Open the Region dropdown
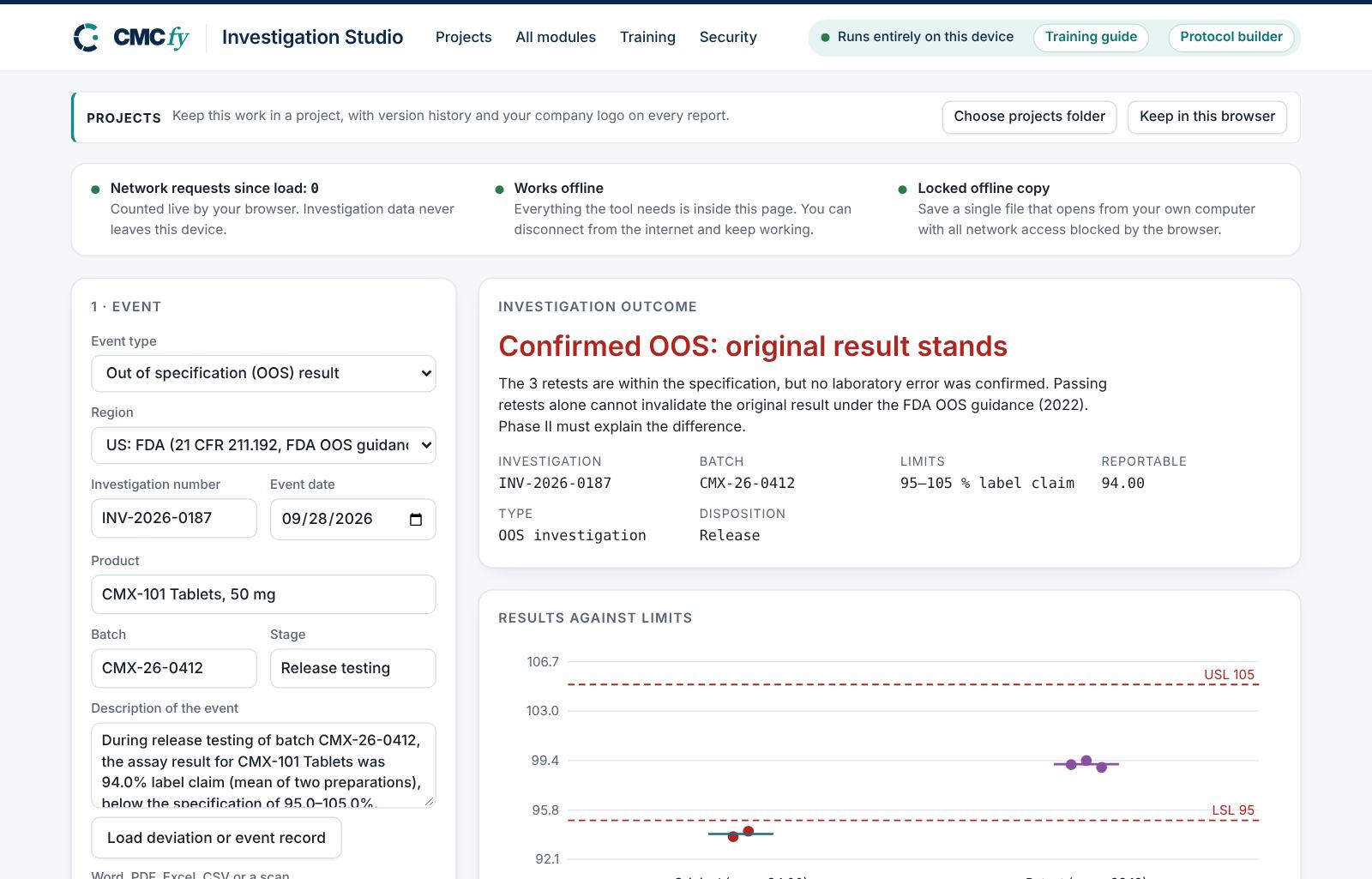Screen dimensions: 1372x879 tap(263, 445)
